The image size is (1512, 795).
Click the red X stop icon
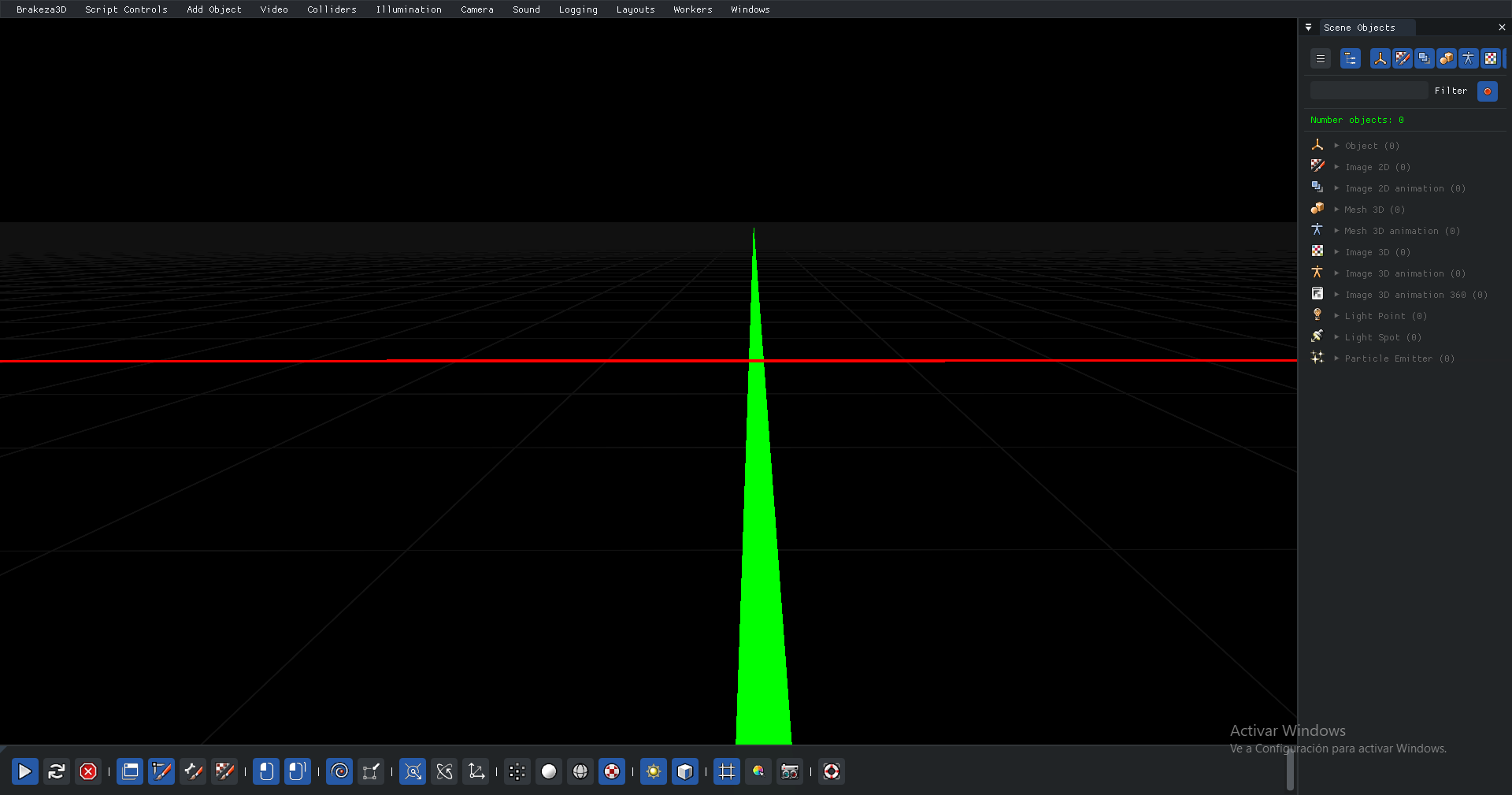[88, 771]
